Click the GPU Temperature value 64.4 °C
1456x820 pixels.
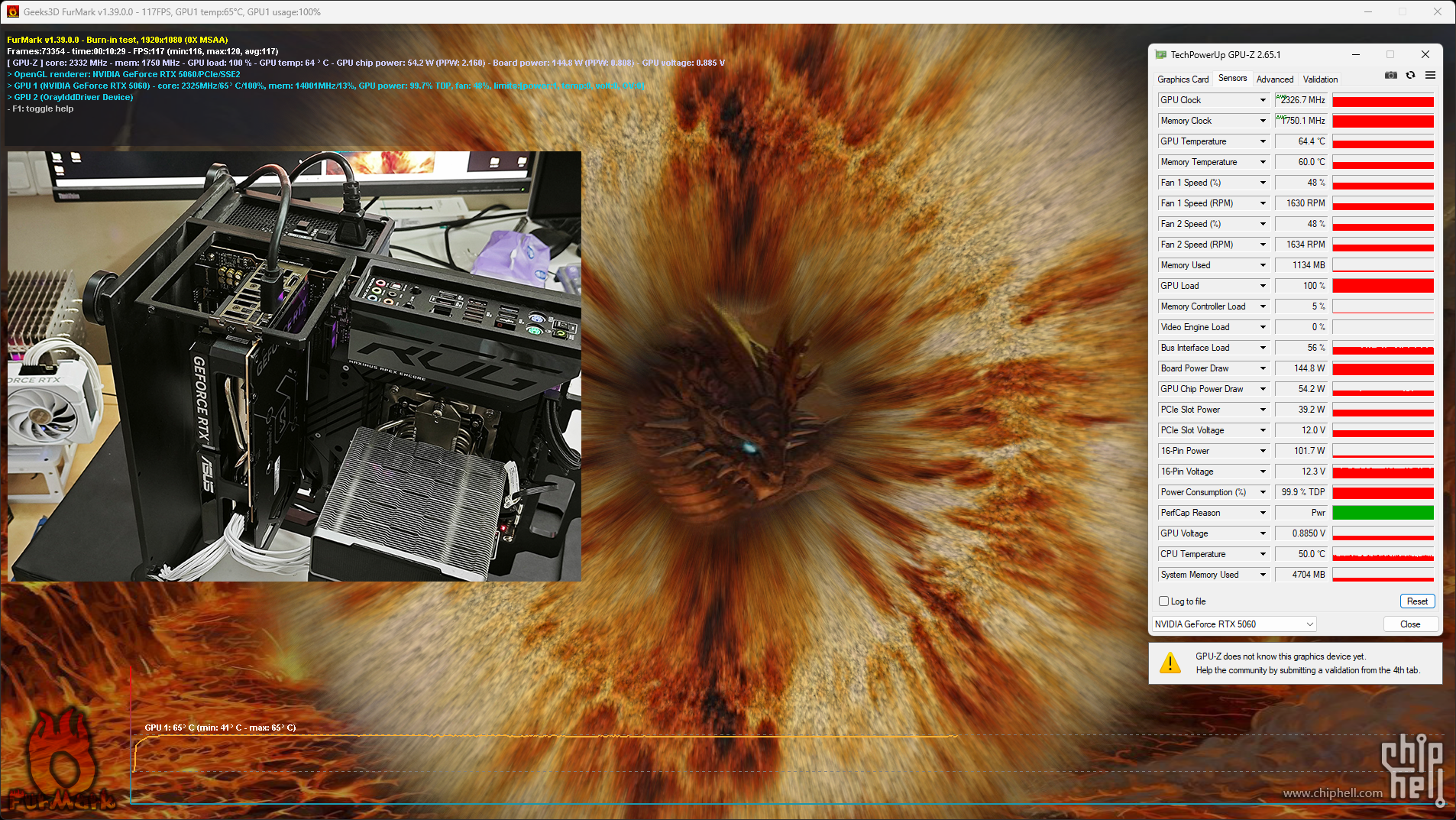pyautogui.click(x=1302, y=141)
